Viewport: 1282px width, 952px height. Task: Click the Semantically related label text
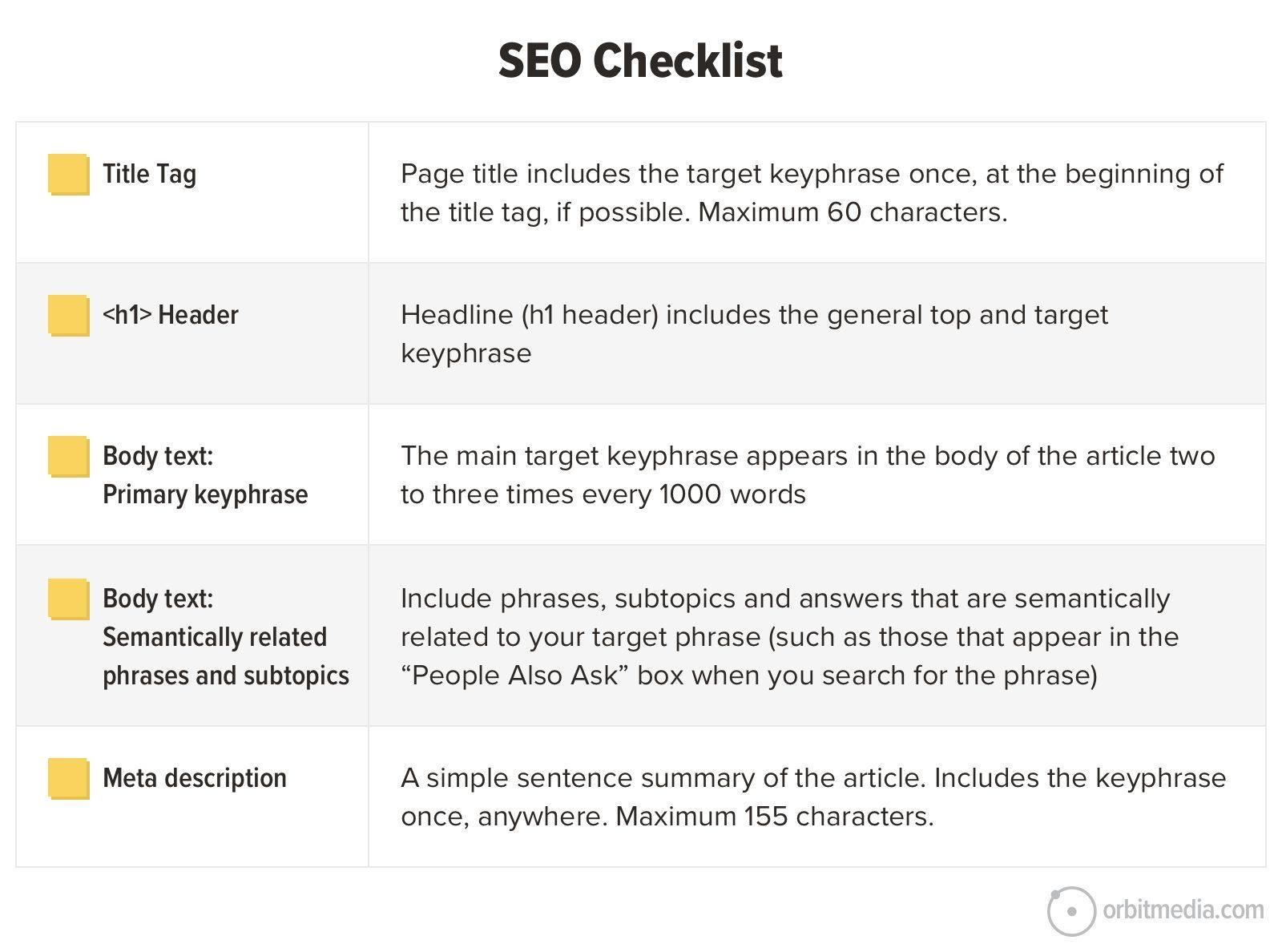point(215,637)
